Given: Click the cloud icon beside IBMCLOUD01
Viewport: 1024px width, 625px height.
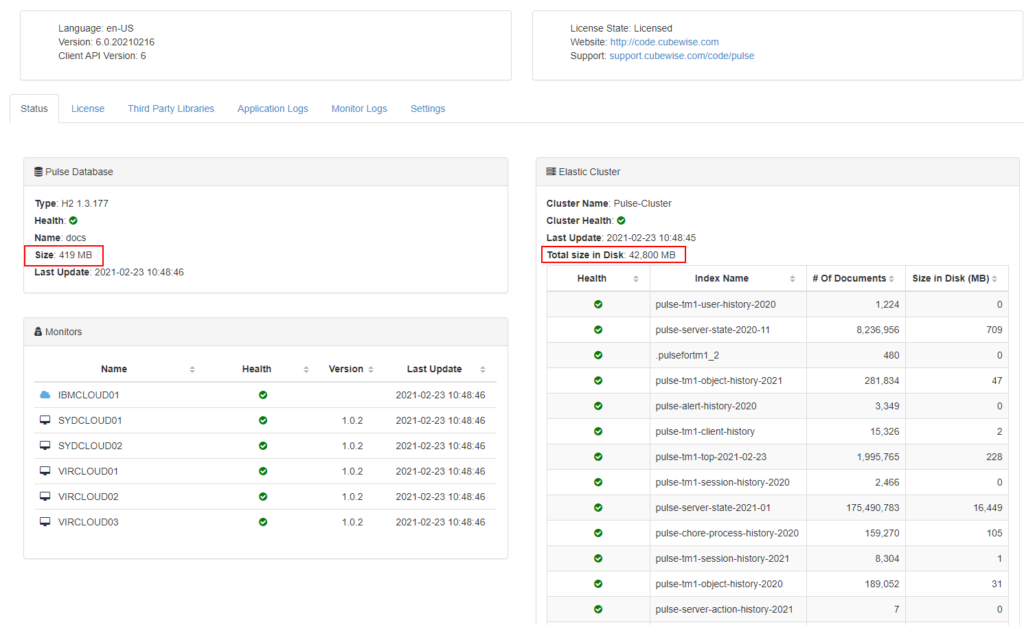Looking at the screenshot, I should (x=44, y=395).
